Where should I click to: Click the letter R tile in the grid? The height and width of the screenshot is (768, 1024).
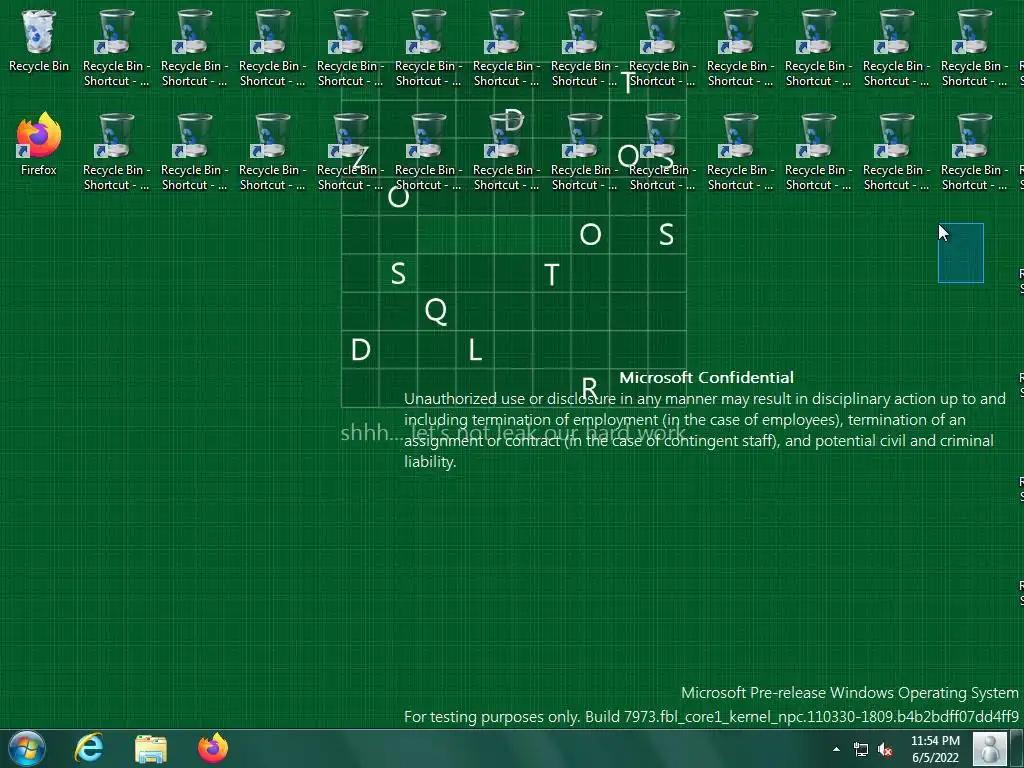coord(590,388)
